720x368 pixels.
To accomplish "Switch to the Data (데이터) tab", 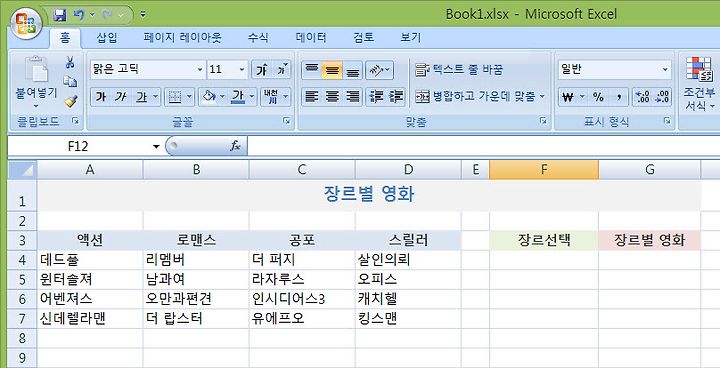I will coord(311,38).
